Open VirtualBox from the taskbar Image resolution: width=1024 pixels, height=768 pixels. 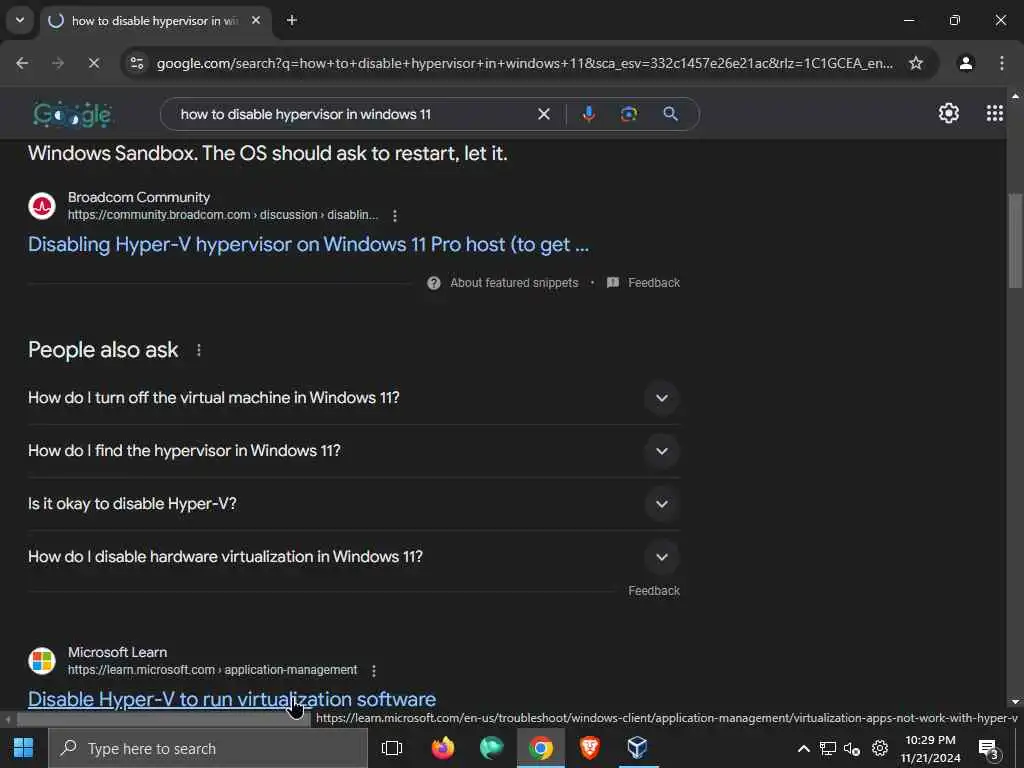[637, 748]
